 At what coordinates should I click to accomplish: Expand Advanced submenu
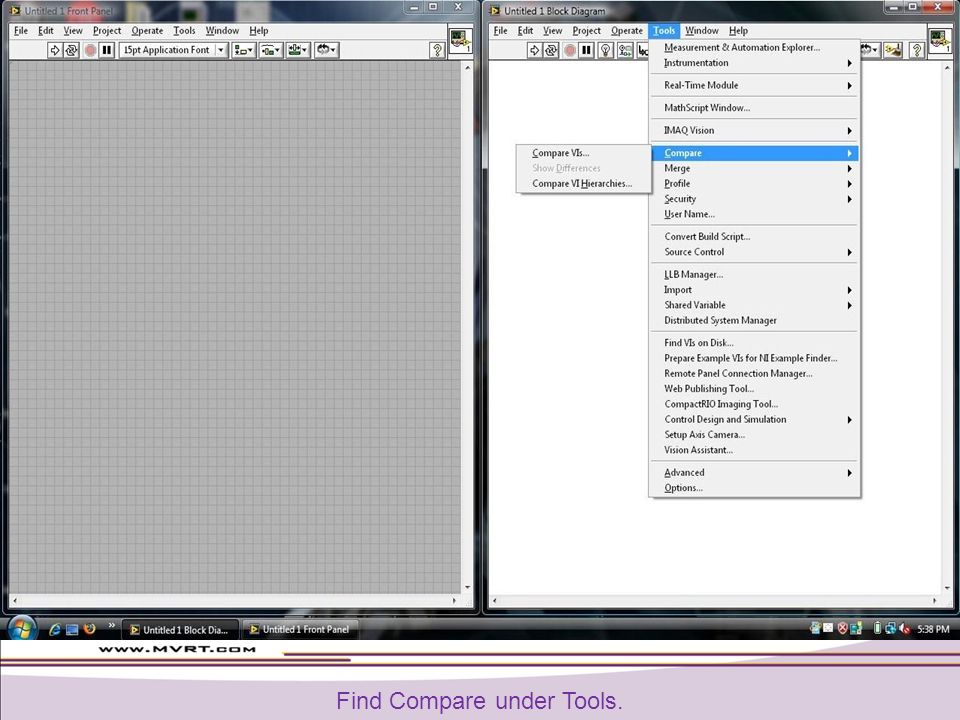754,473
